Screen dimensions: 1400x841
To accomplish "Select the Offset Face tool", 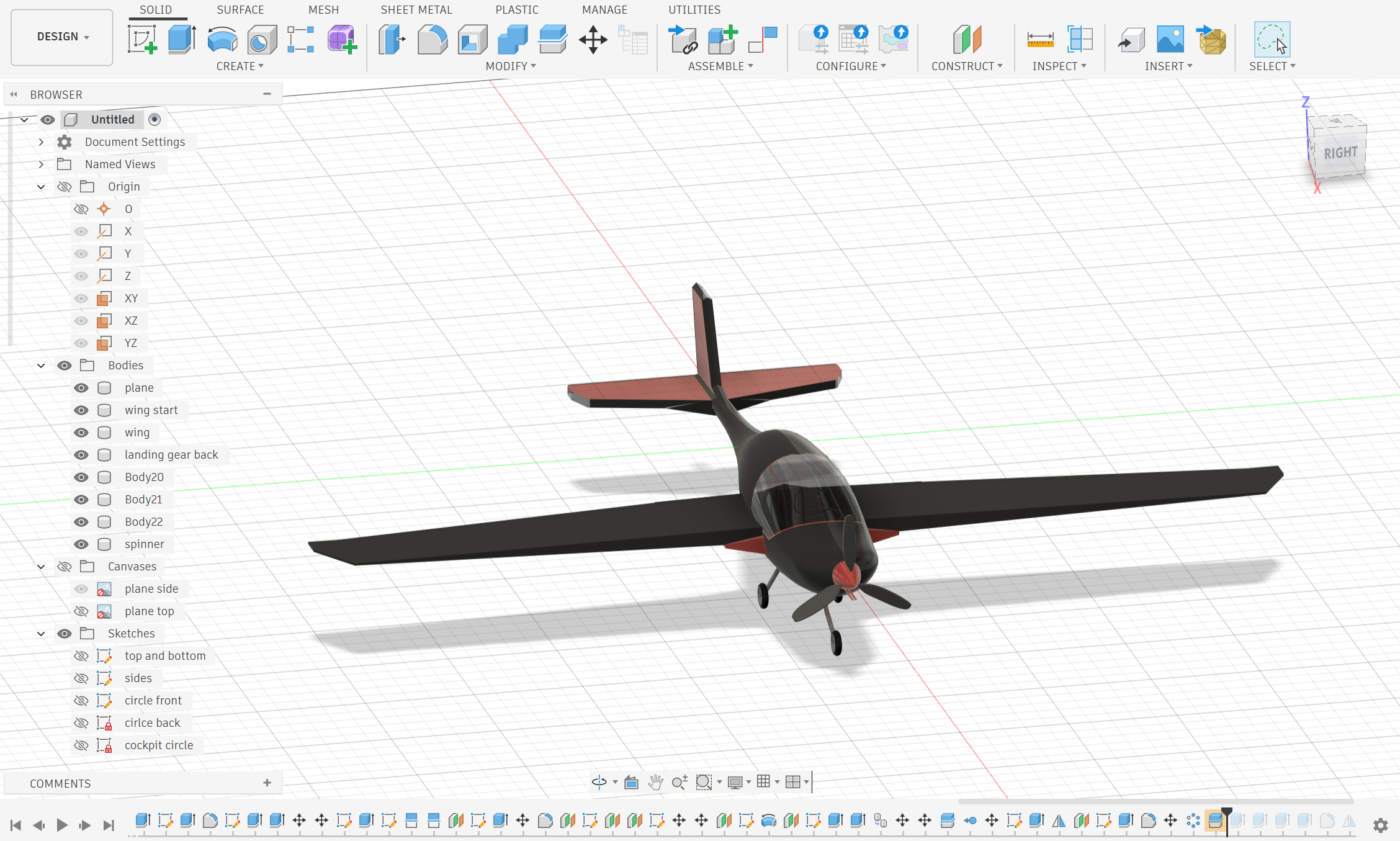I will [552, 40].
